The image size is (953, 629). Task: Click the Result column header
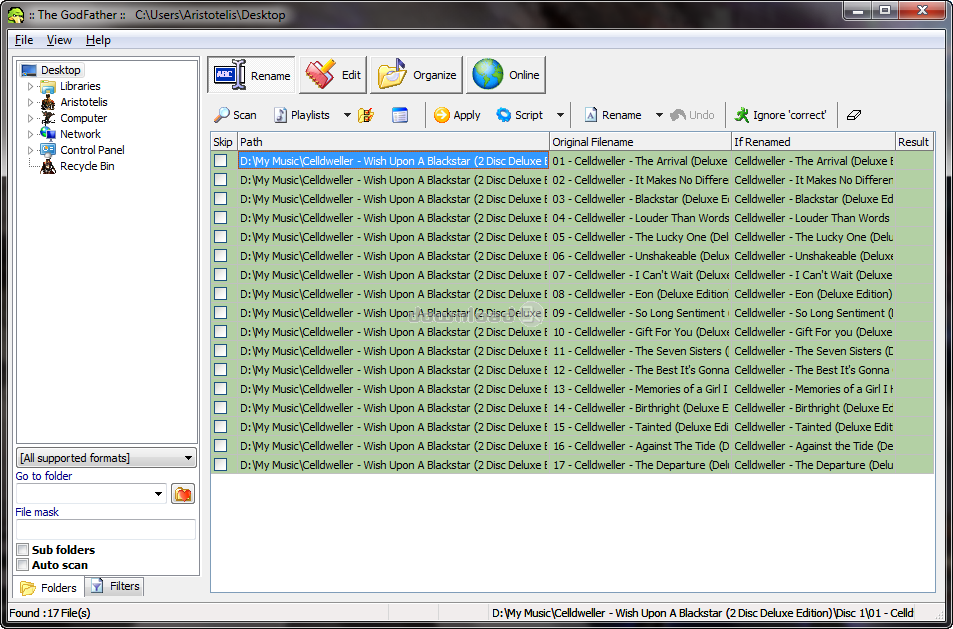click(914, 142)
